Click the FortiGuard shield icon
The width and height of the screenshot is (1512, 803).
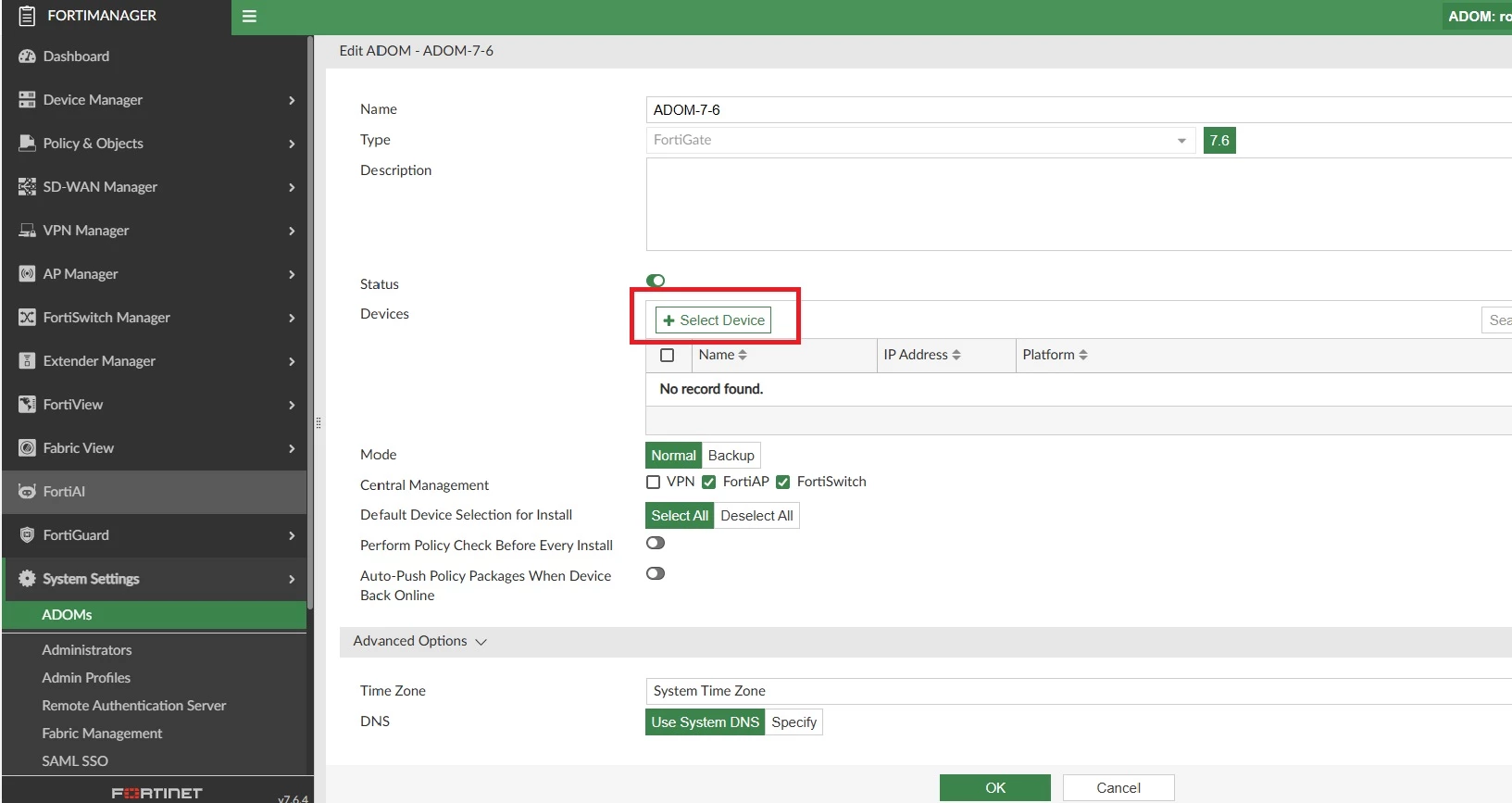click(27, 535)
